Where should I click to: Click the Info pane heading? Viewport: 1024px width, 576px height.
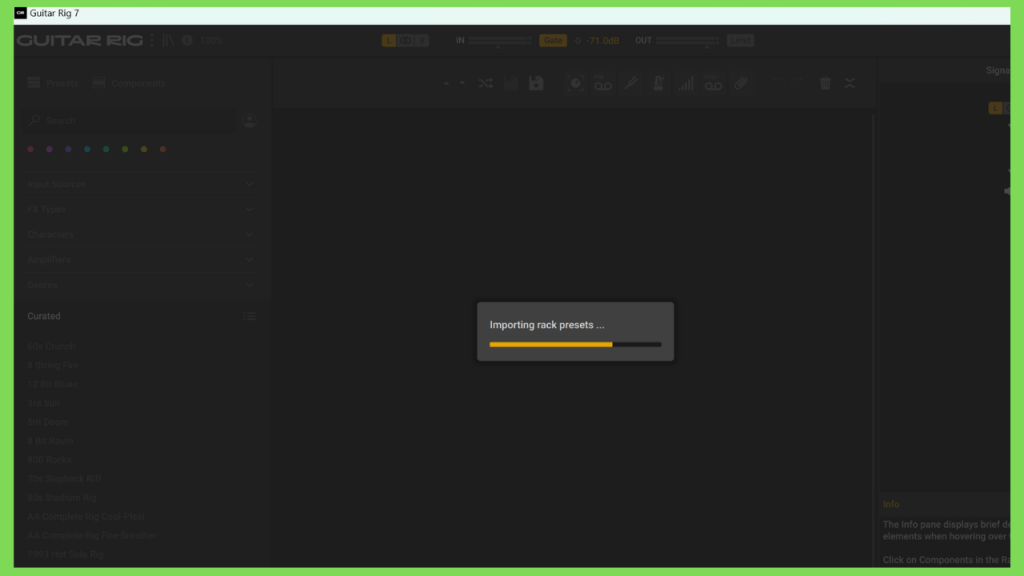[891, 505]
